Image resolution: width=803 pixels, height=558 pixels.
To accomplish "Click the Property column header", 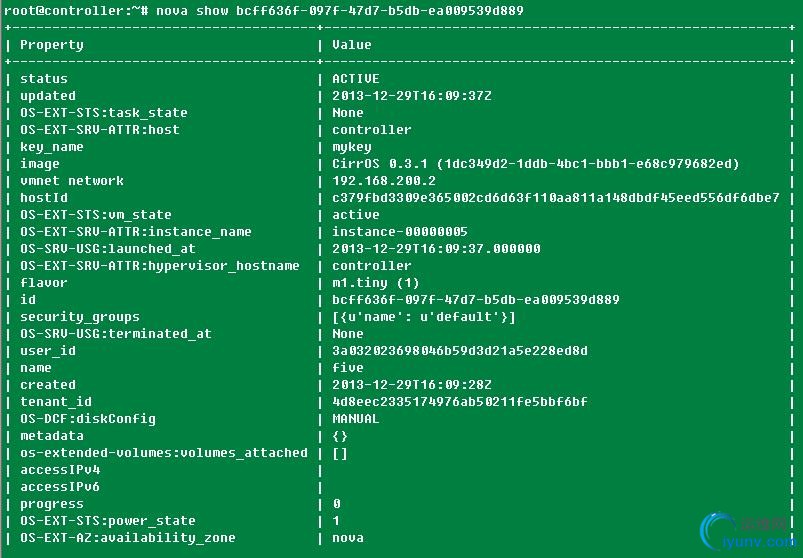I will tap(52, 45).
